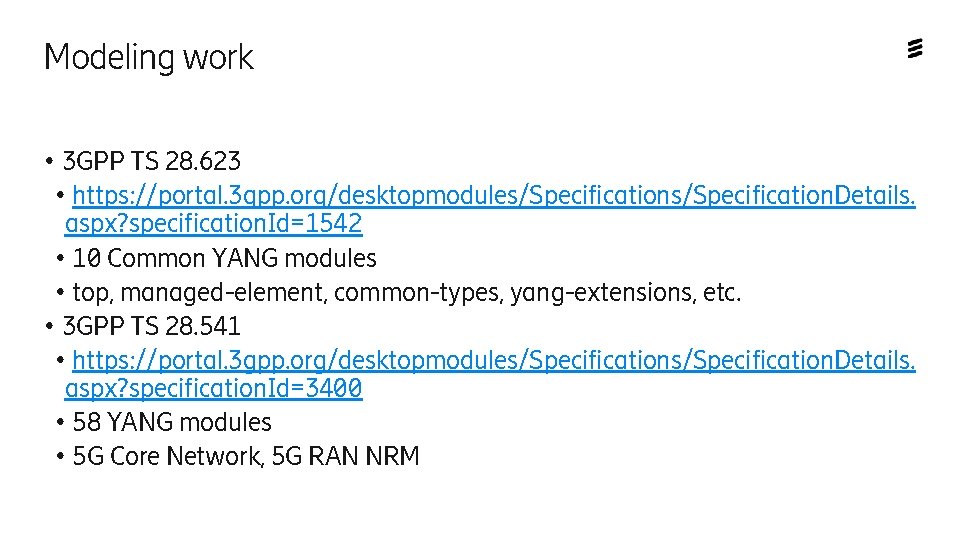Click the word 'work' in the title
Viewport: 960px width, 540px height.
(x=219, y=58)
